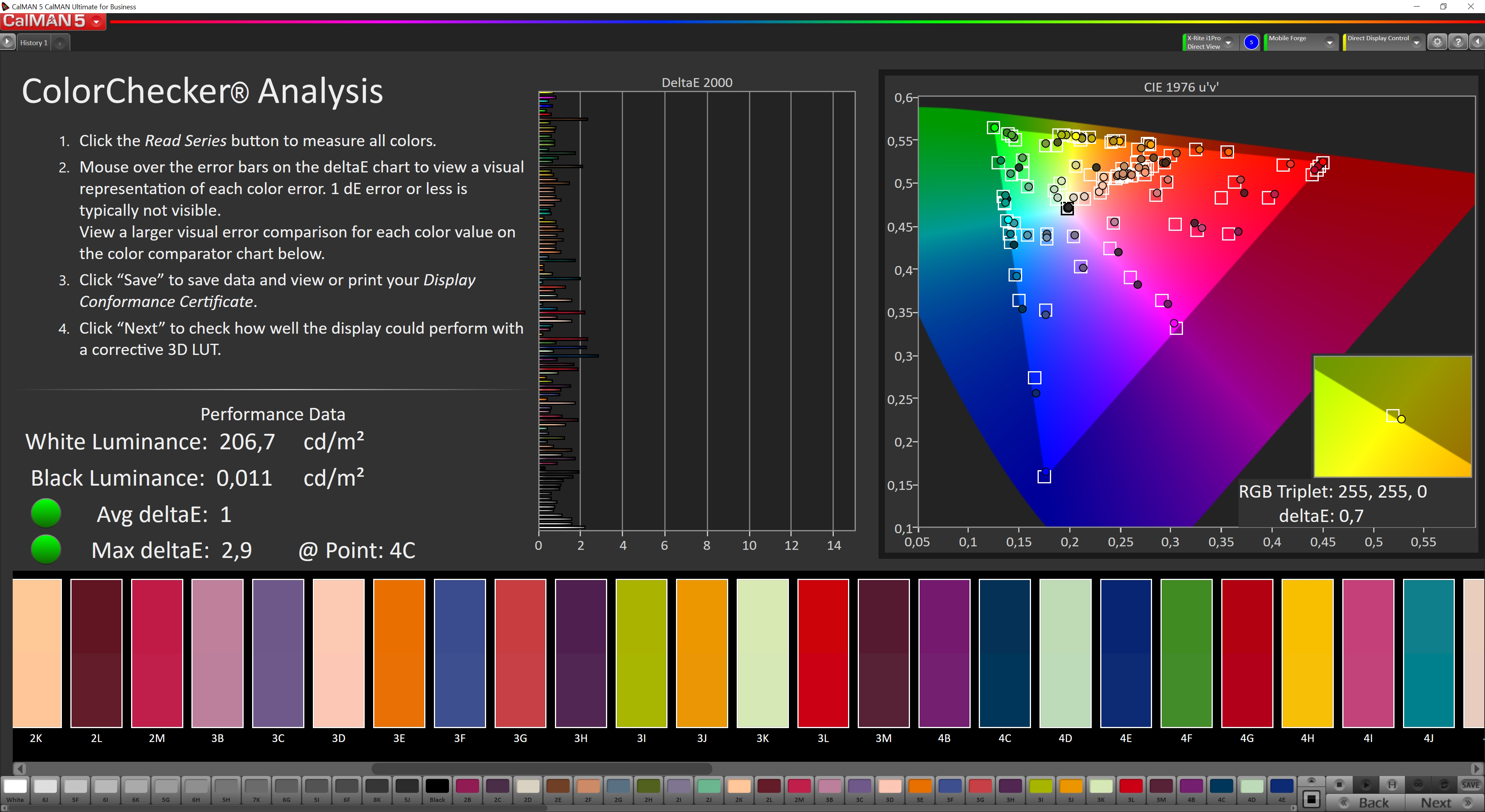
Task: Select the History 1 tab
Action: pyautogui.click(x=33, y=43)
